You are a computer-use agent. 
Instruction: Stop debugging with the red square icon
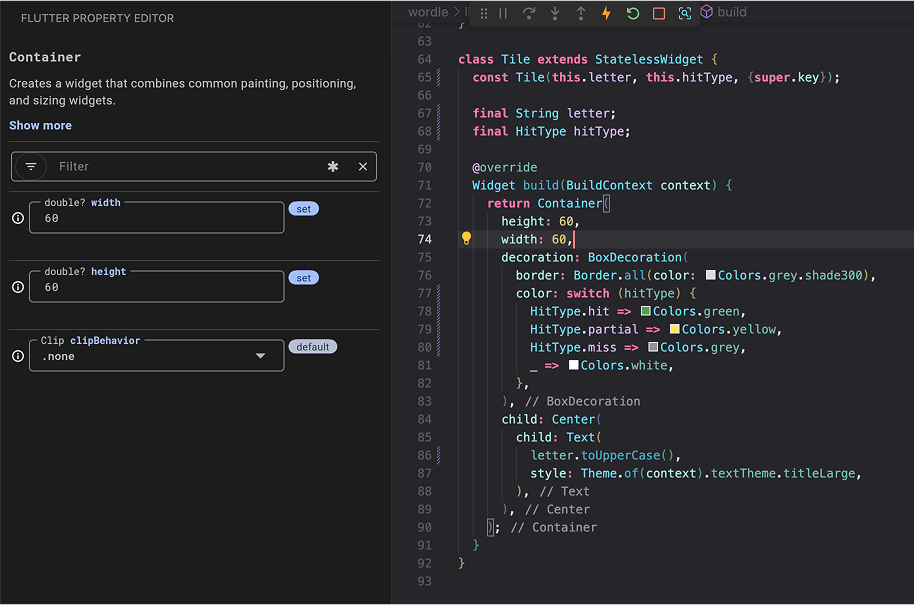659,12
